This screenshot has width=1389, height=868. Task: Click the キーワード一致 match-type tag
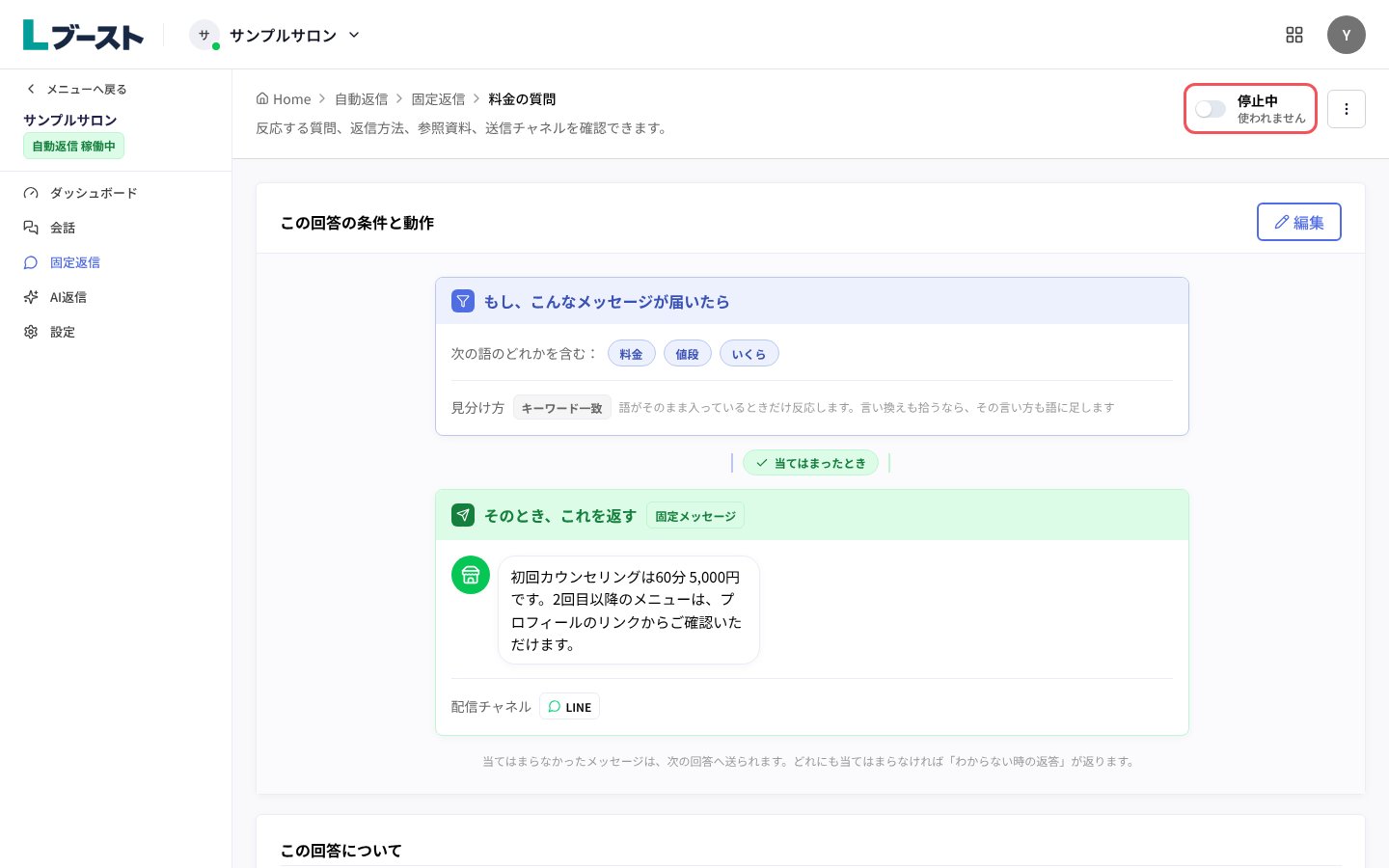coord(562,408)
